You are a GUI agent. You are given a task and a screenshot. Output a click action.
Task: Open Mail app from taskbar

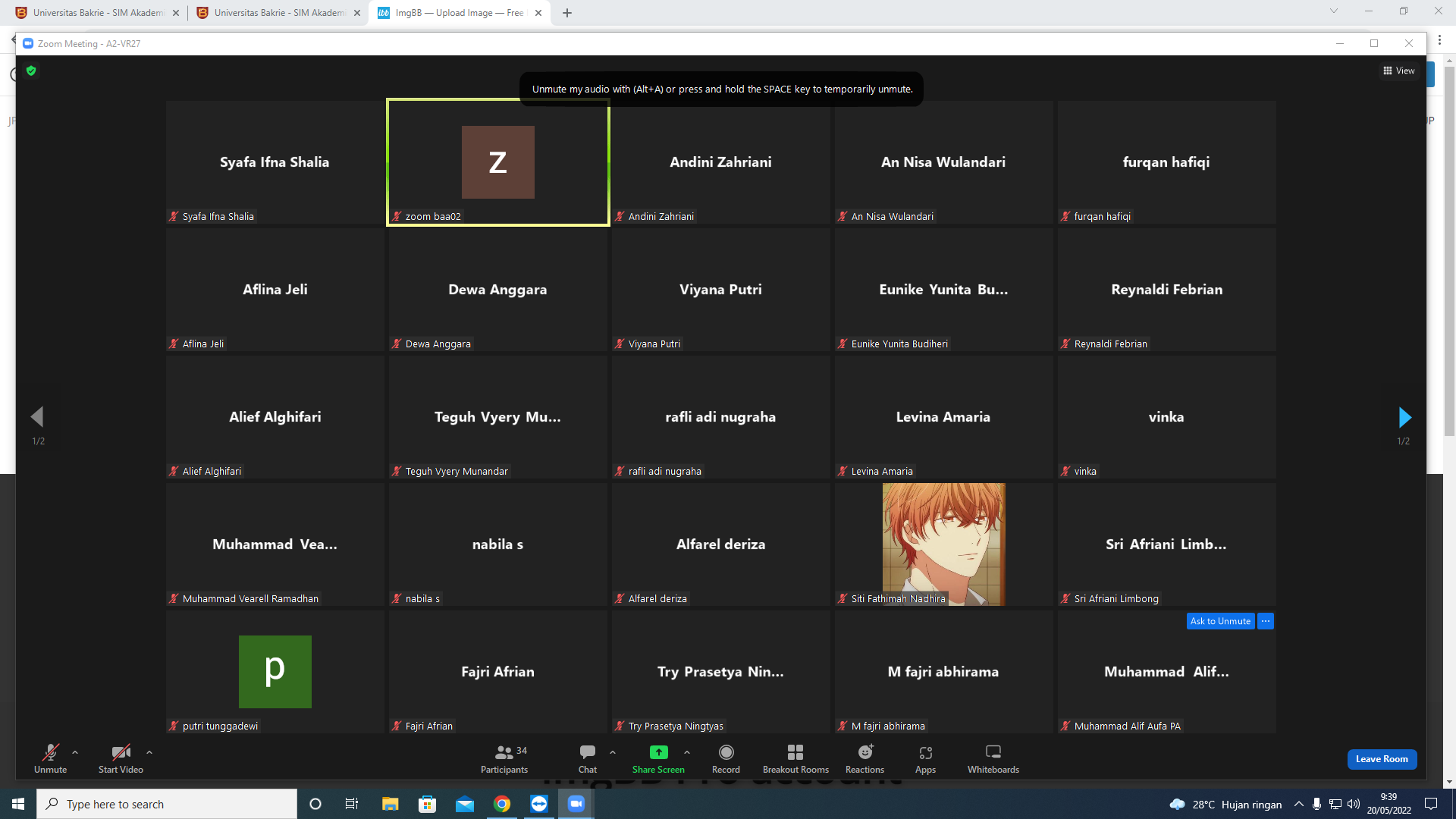[465, 804]
